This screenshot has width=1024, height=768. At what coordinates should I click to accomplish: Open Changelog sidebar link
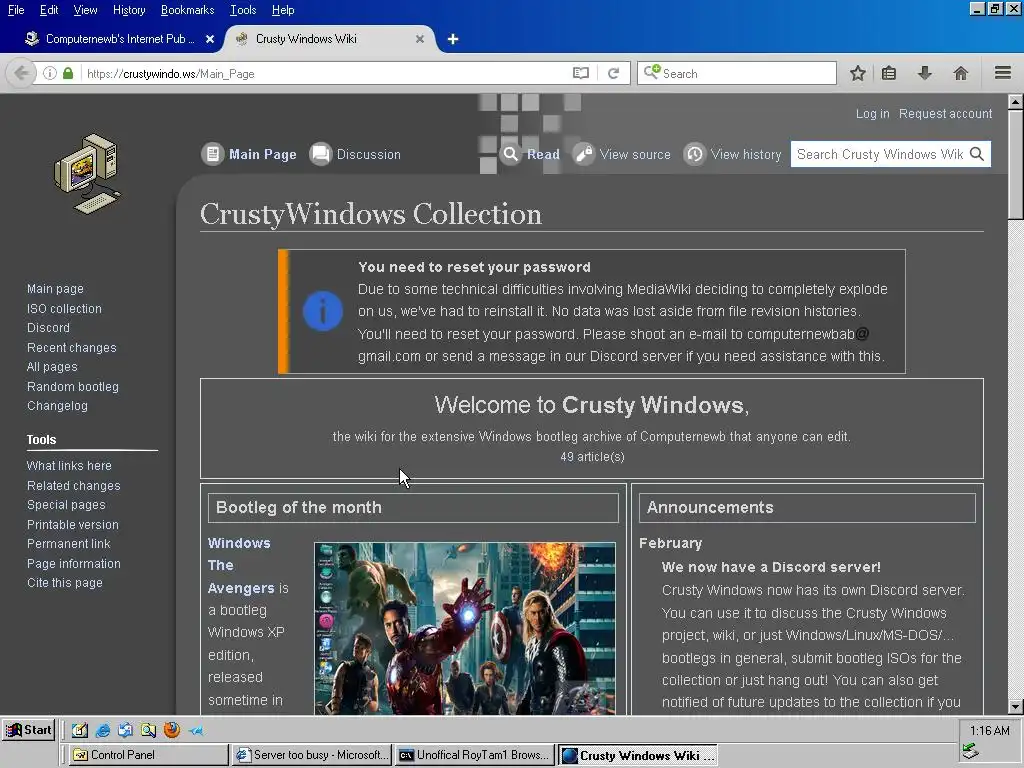point(57,406)
